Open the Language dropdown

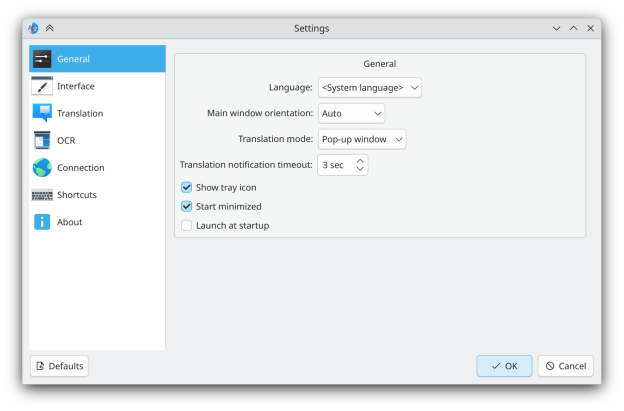pos(370,87)
